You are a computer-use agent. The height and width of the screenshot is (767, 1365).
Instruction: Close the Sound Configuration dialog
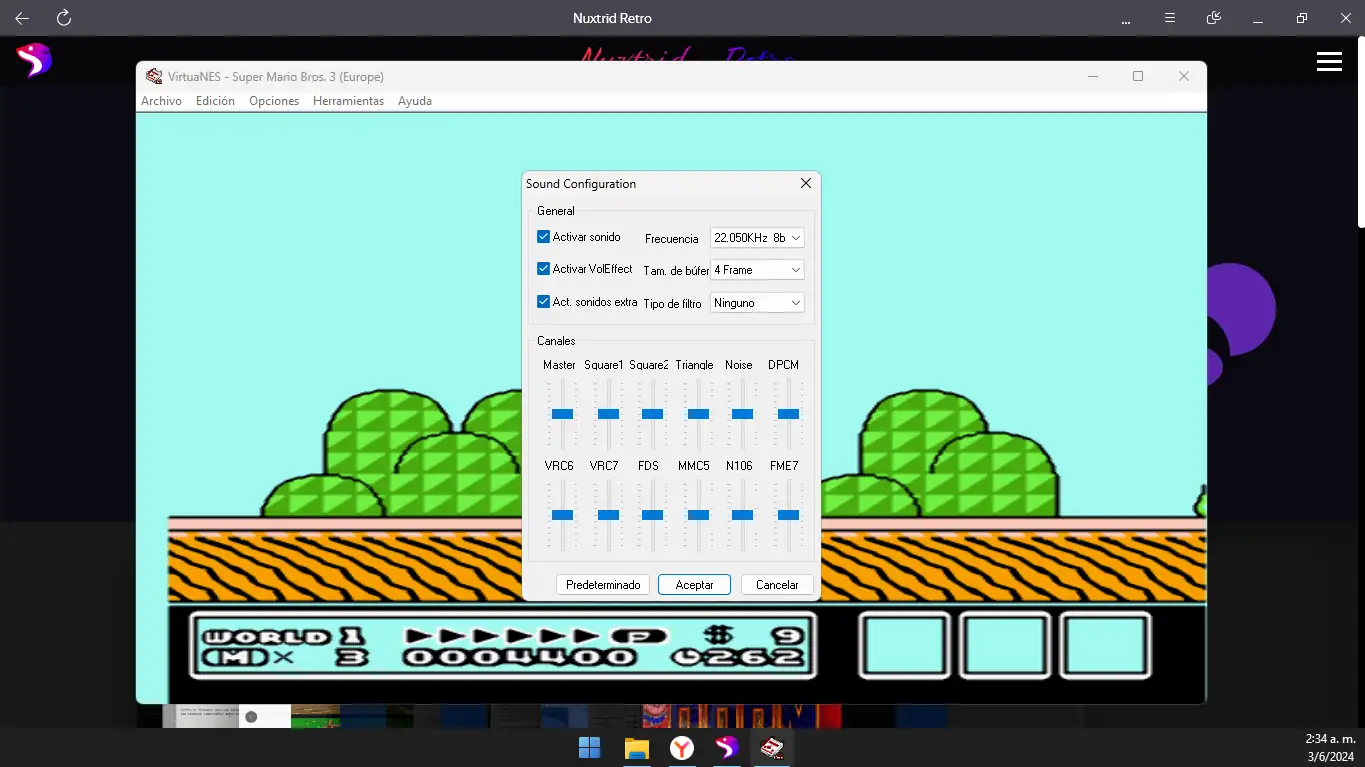tap(806, 183)
